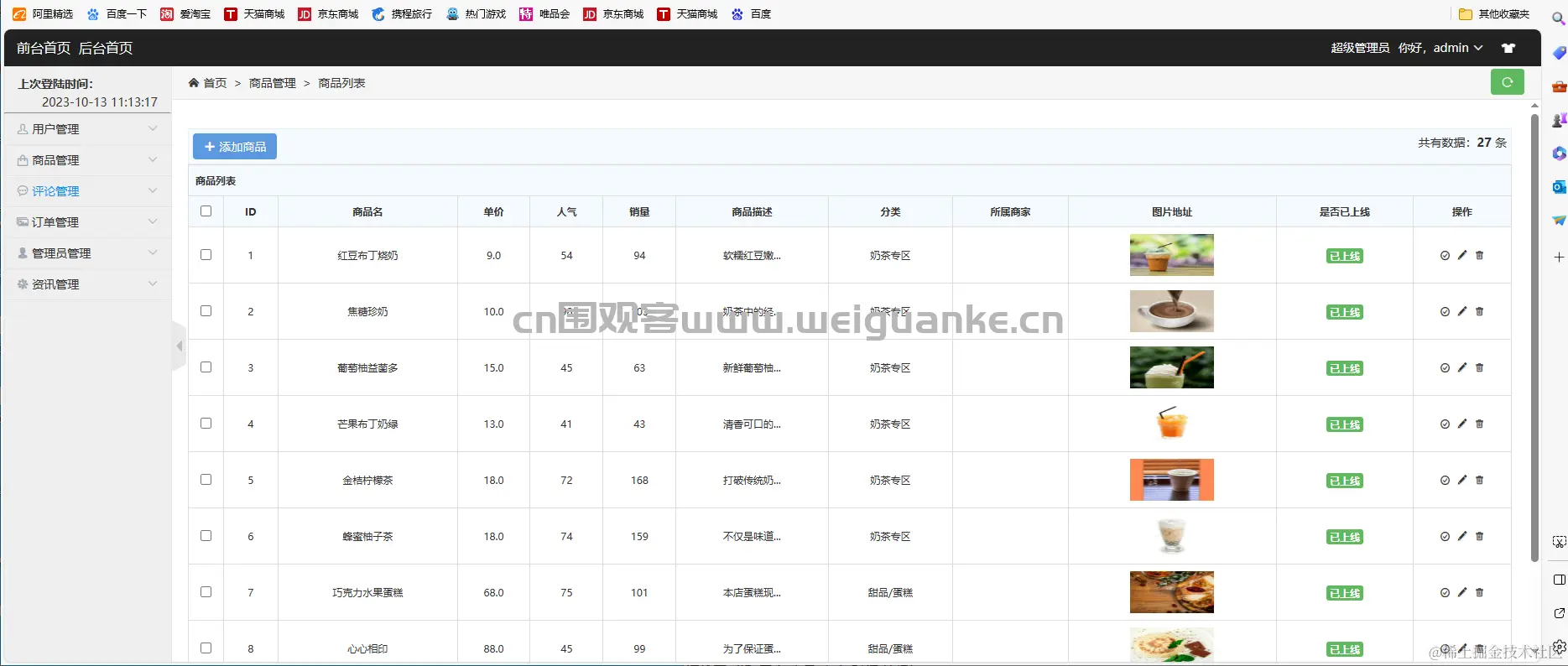Delete 芒果布丁奶绿 using trash icon
The image size is (1568, 666).
[x=1479, y=424]
